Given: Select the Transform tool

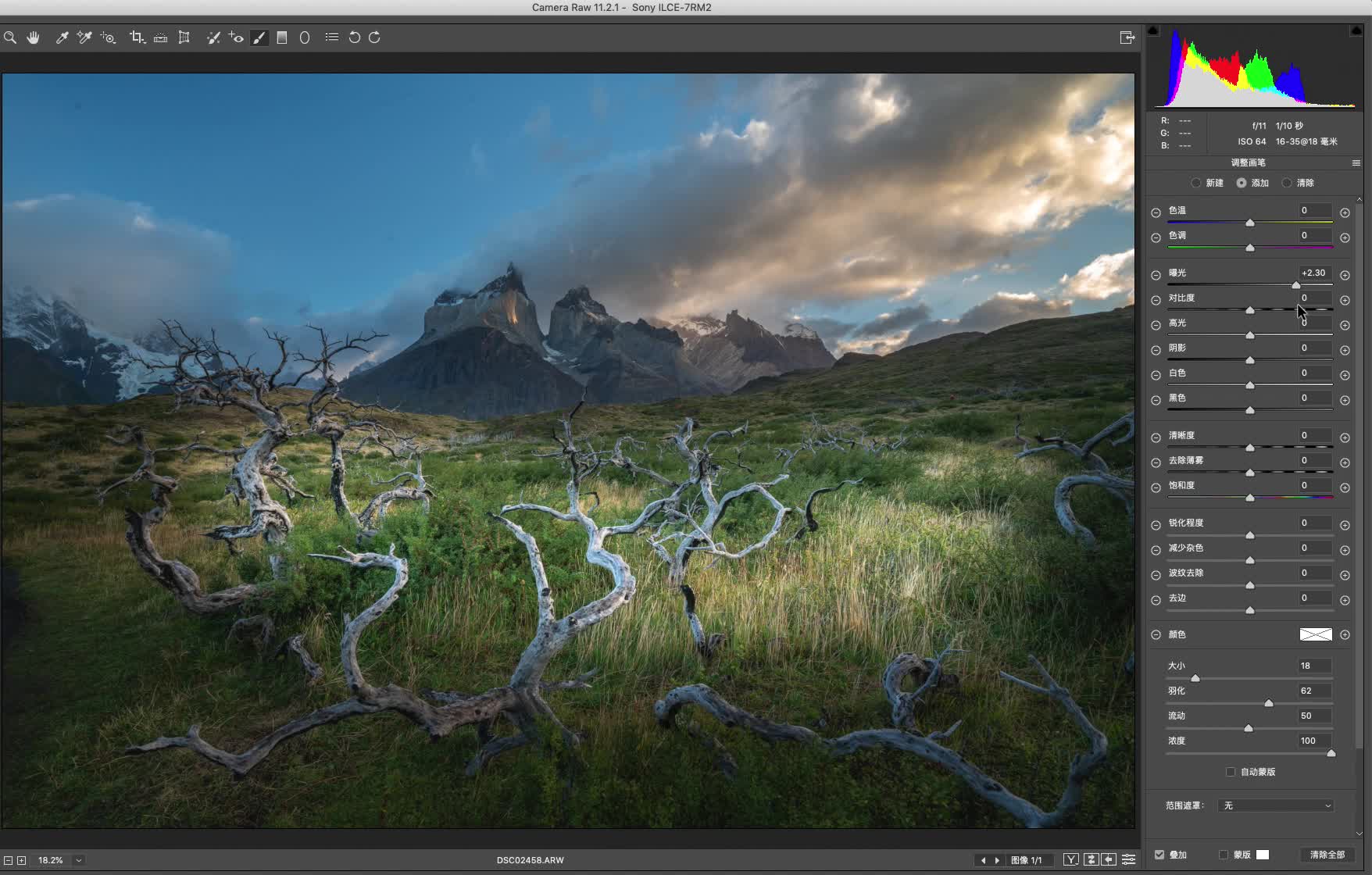Looking at the screenshot, I should (184, 37).
